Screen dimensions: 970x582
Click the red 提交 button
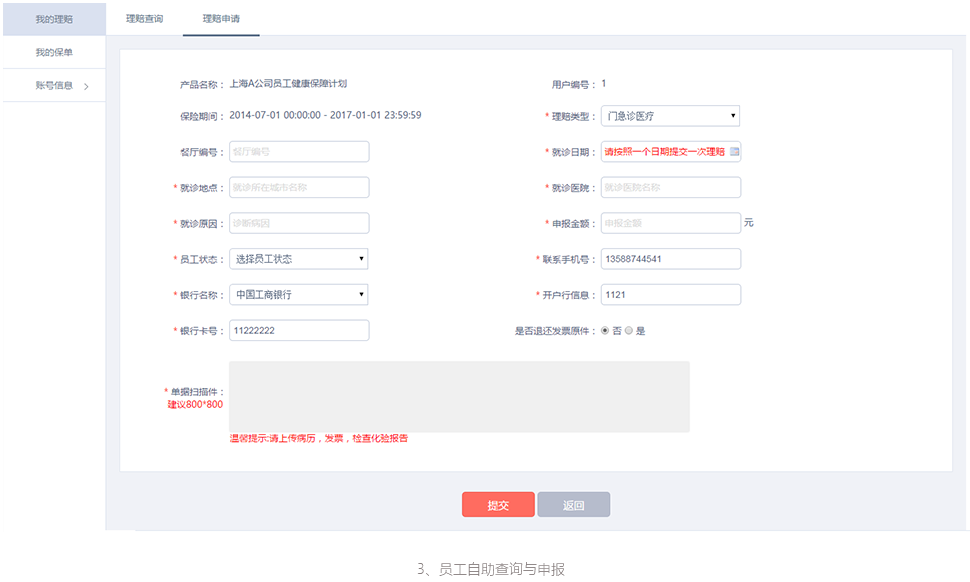point(498,505)
